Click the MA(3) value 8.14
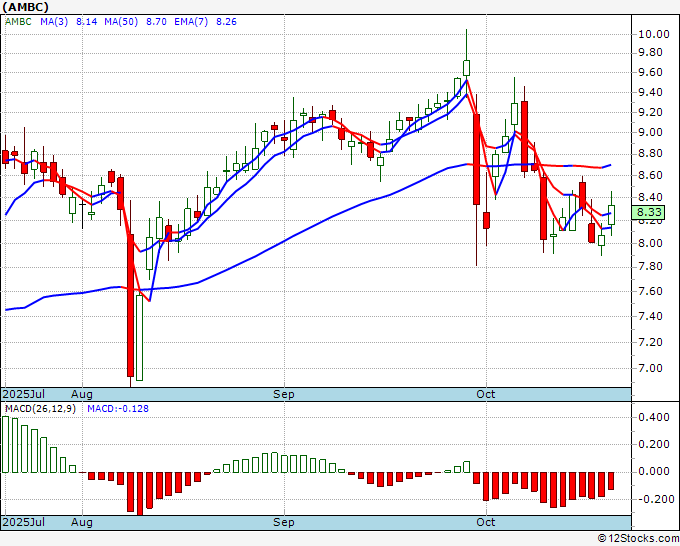The image size is (680, 546). click(87, 22)
